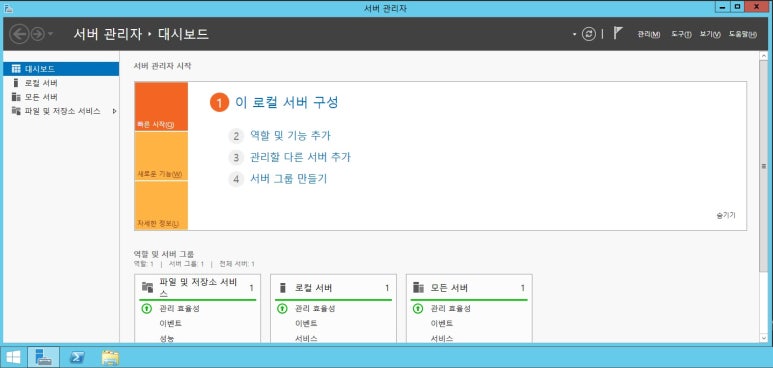The width and height of the screenshot is (773, 368).
Task: Click the refresh dashboard icon
Action: click(x=589, y=34)
